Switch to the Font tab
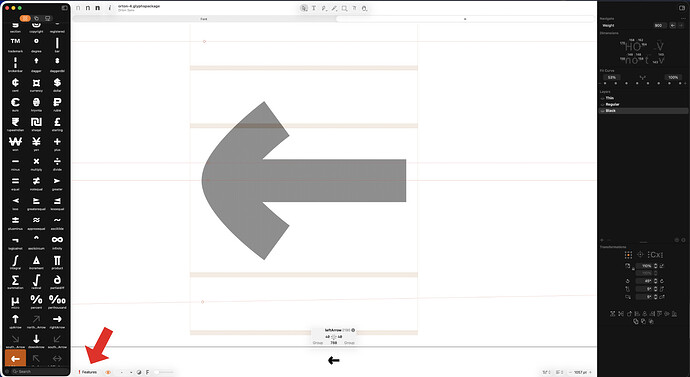This screenshot has width=690, height=377. [204, 19]
